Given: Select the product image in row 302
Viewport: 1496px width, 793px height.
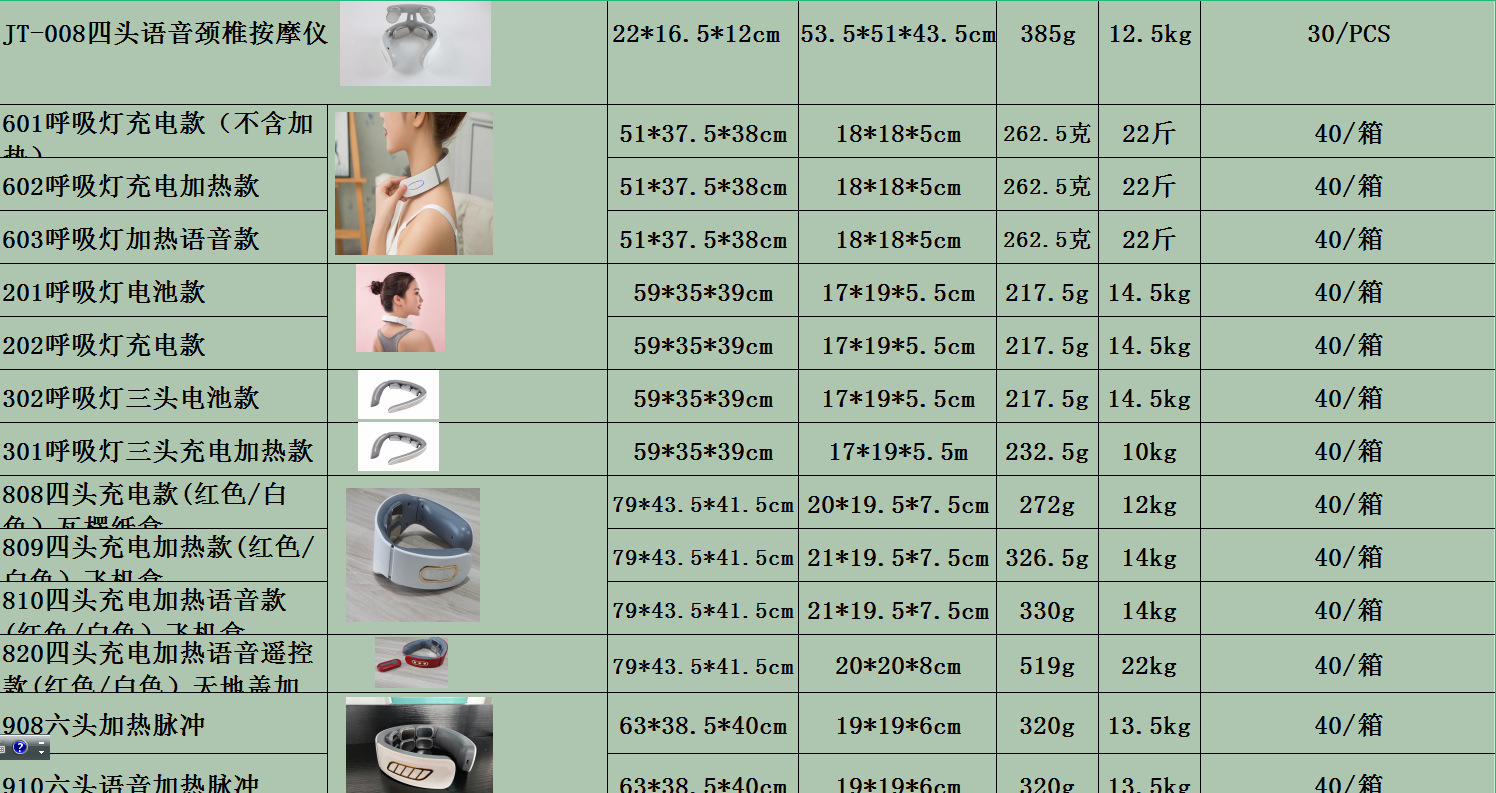Looking at the screenshot, I should point(398,395).
